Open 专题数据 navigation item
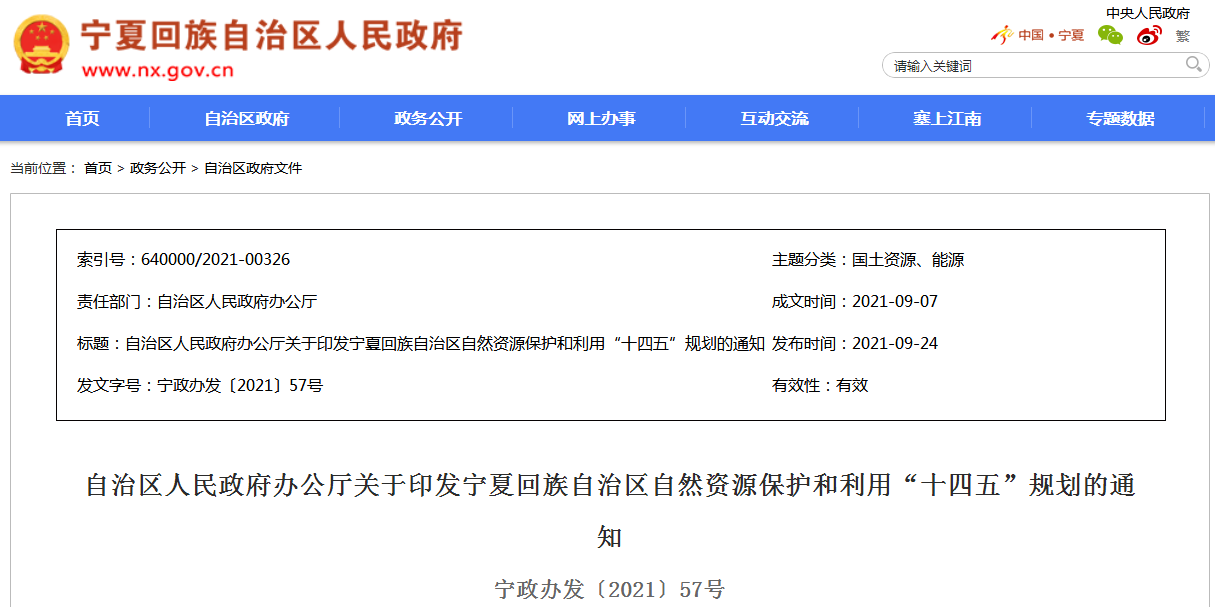1215x607 pixels. click(1120, 118)
